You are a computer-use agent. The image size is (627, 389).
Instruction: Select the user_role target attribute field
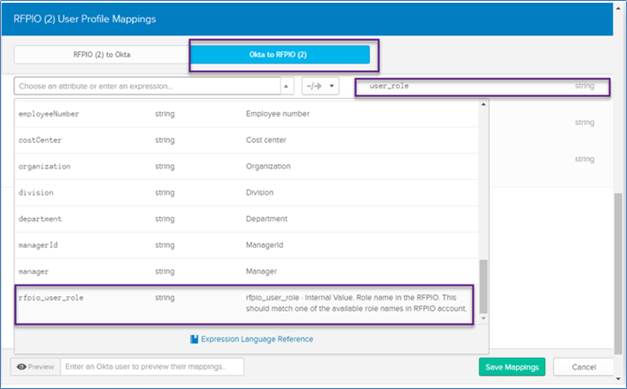(x=482, y=86)
